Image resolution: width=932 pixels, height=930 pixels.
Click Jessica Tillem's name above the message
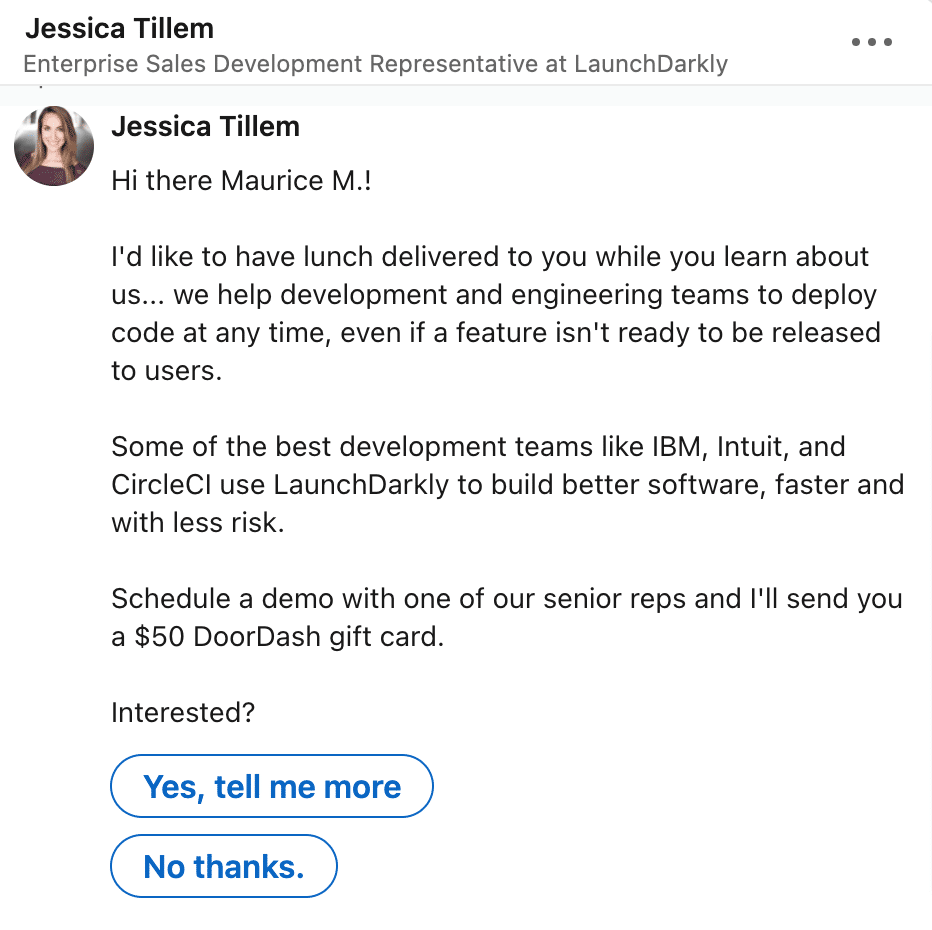(205, 126)
